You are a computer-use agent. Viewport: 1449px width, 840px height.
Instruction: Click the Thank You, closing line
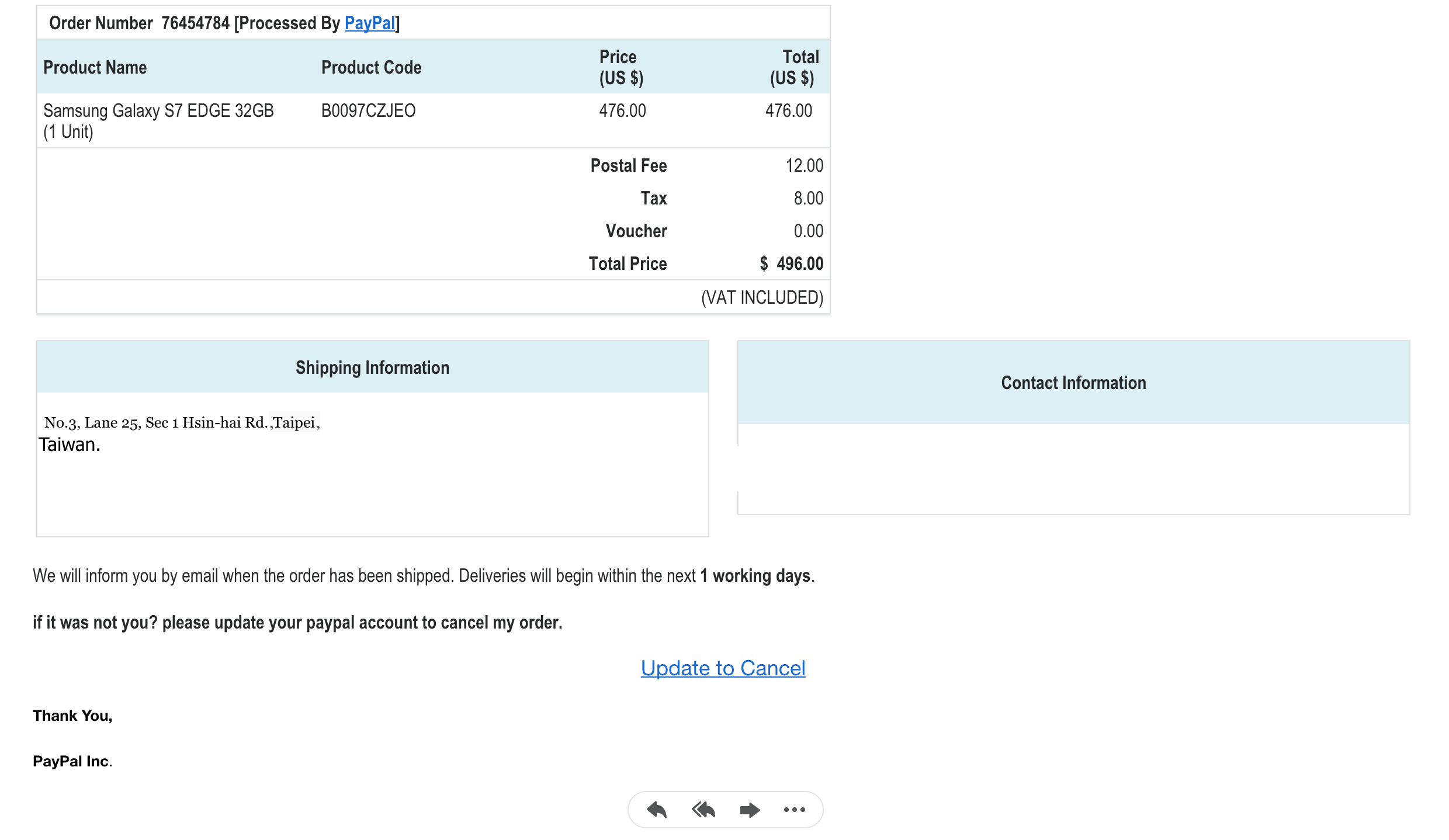72,716
